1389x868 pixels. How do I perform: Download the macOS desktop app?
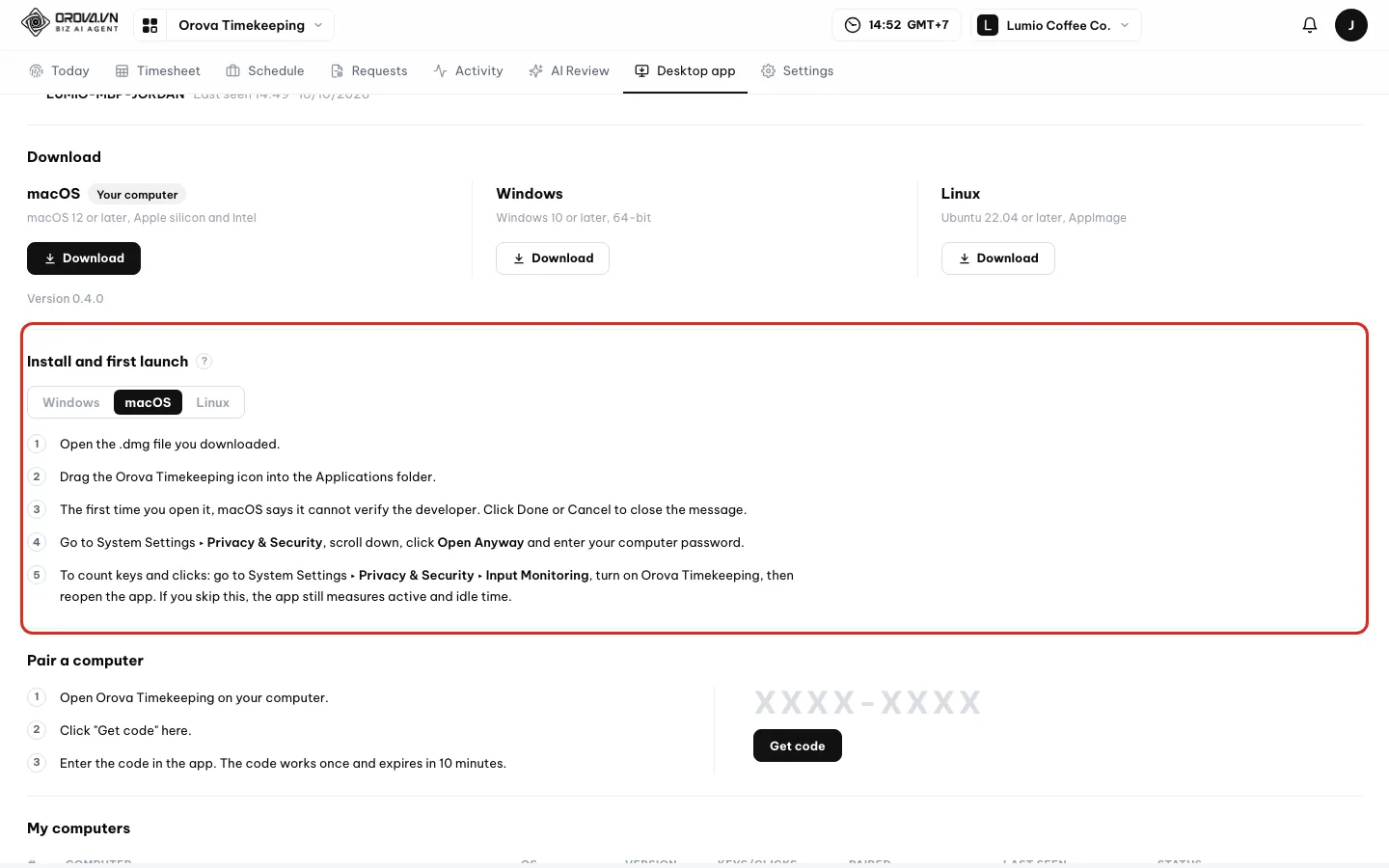coord(84,258)
